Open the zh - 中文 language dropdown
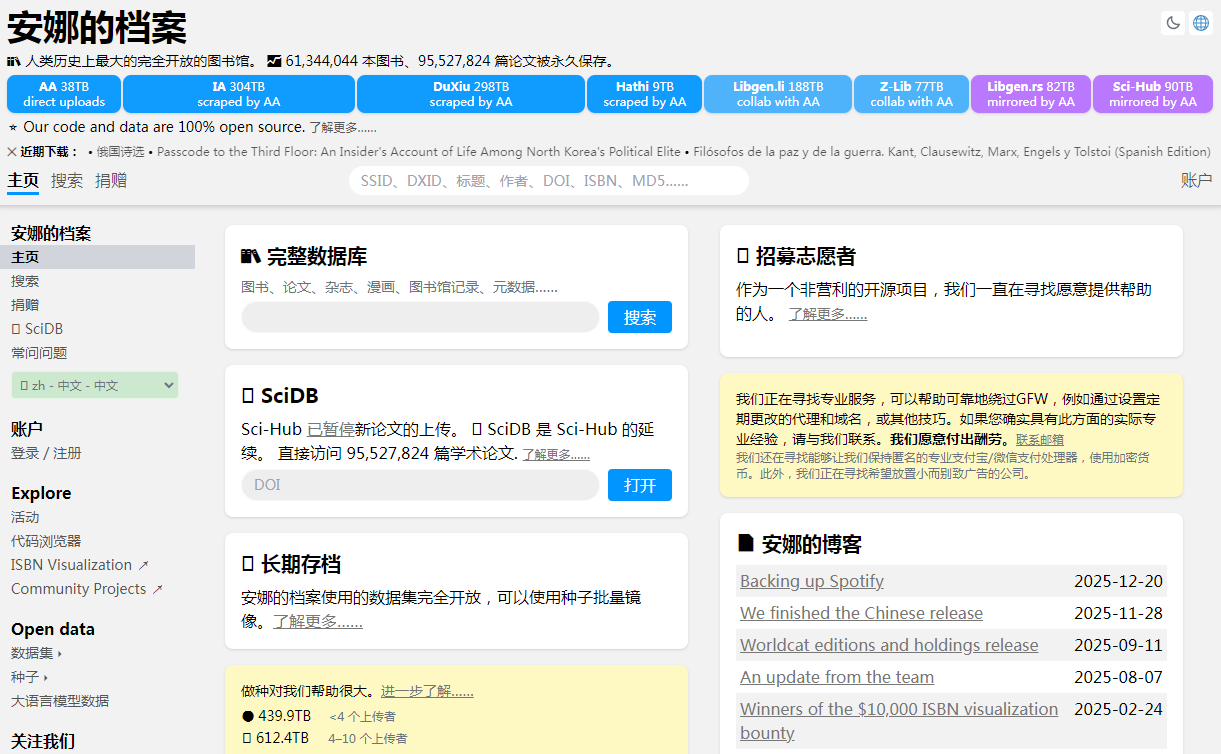 (94, 385)
